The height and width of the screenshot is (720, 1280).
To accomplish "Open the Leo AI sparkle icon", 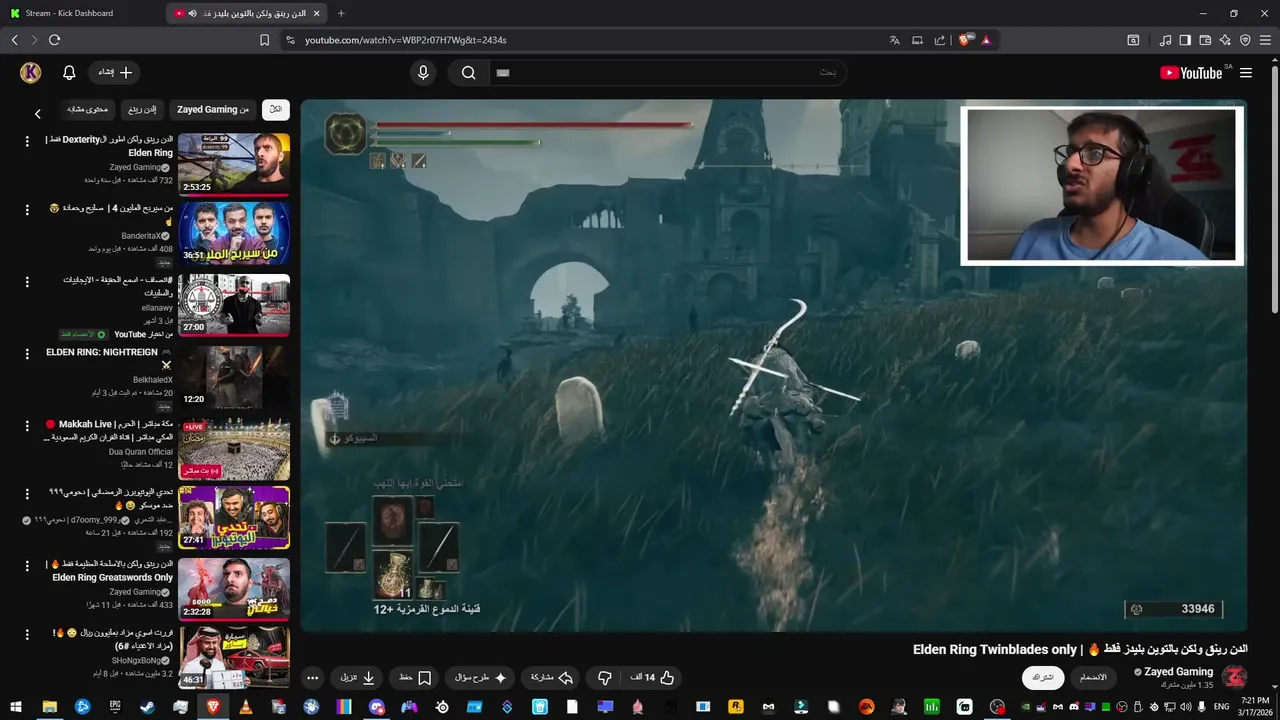I will tap(1225, 40).
